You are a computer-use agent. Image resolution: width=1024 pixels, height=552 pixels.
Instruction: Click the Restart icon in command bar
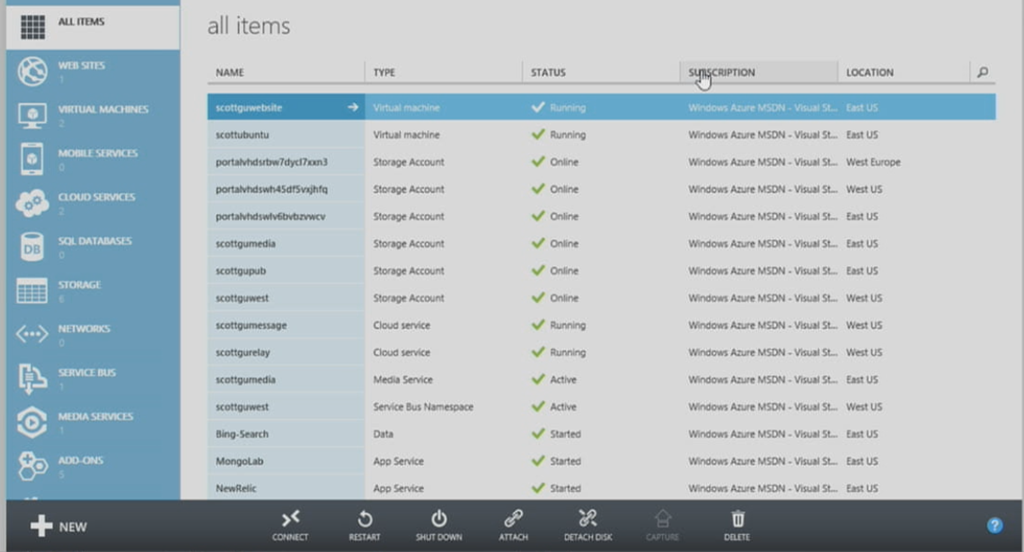tap(364, 519)
